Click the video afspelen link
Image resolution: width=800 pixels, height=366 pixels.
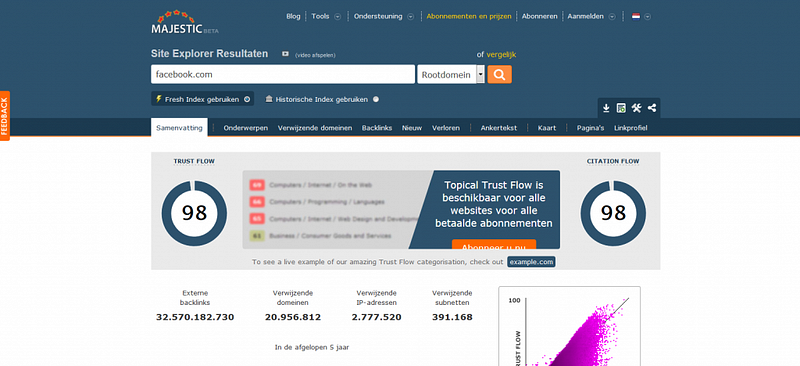[315, 55]
